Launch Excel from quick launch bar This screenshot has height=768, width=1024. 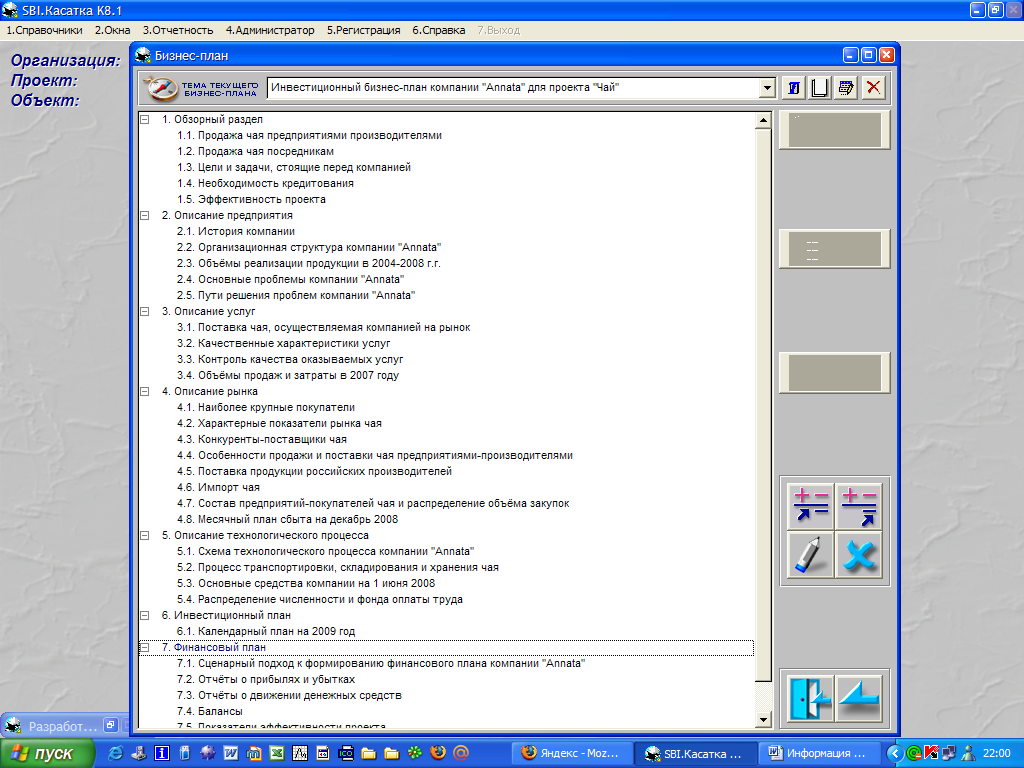point(277,753)
